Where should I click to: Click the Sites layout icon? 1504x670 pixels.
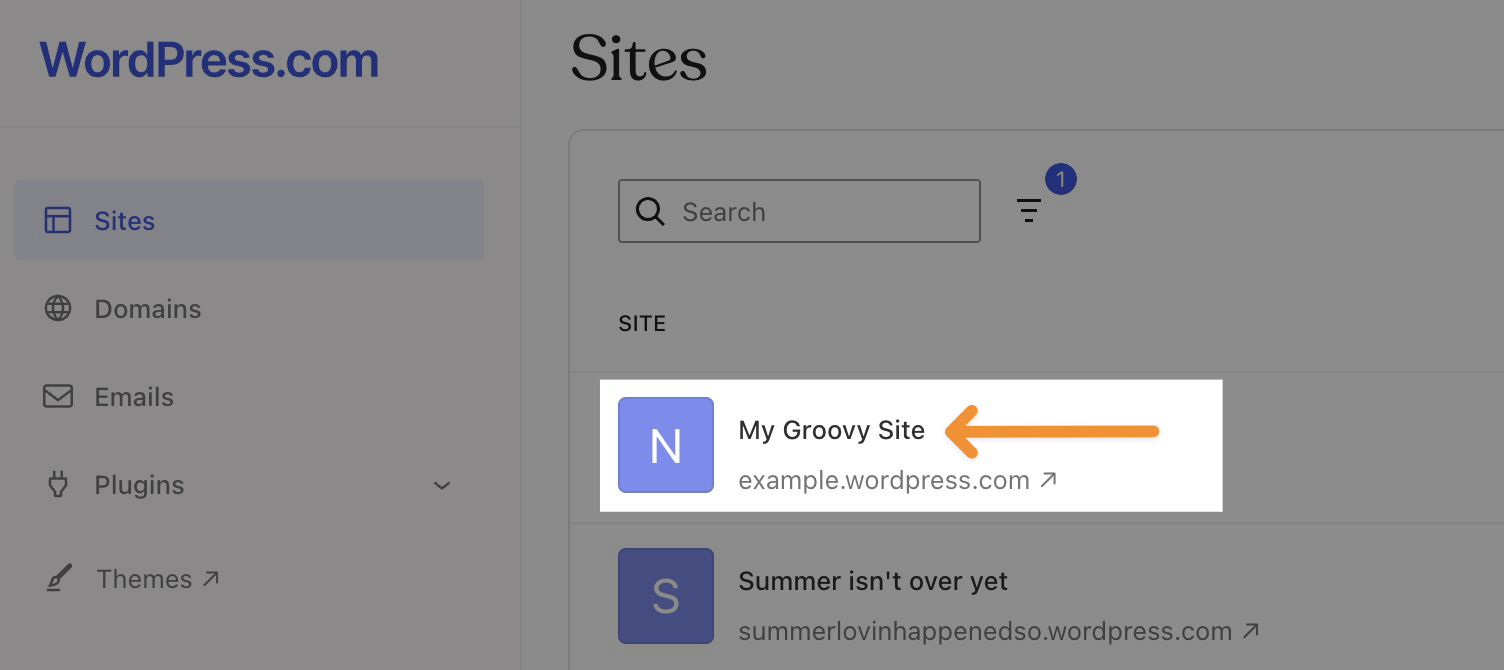click(x=58, y=220)
